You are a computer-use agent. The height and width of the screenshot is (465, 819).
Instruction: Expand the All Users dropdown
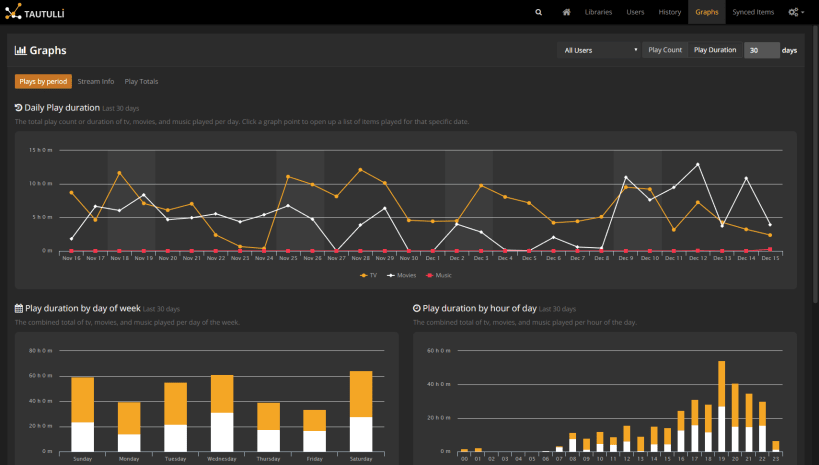599,50
